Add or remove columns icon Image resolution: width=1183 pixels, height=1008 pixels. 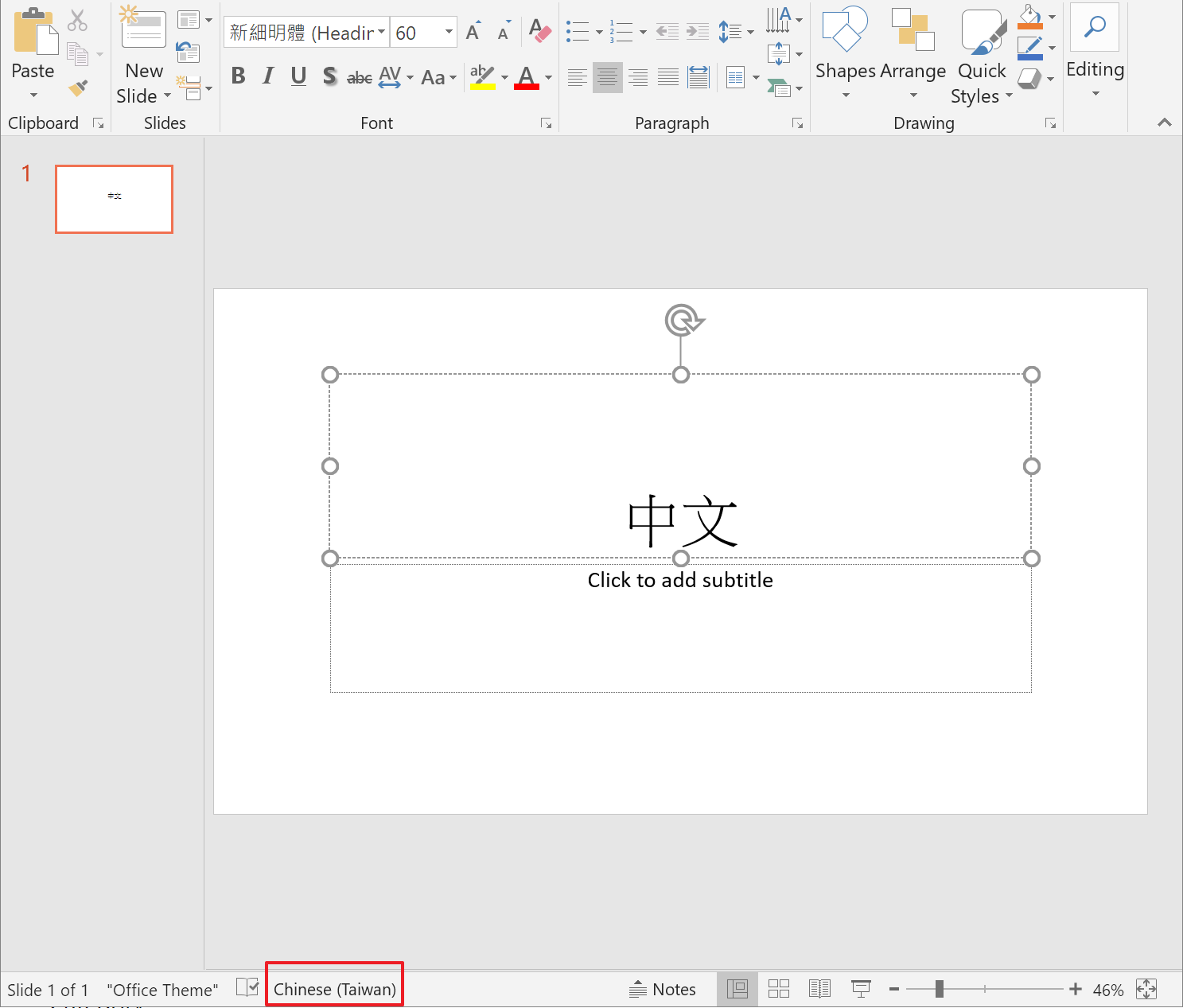point(736,78)
